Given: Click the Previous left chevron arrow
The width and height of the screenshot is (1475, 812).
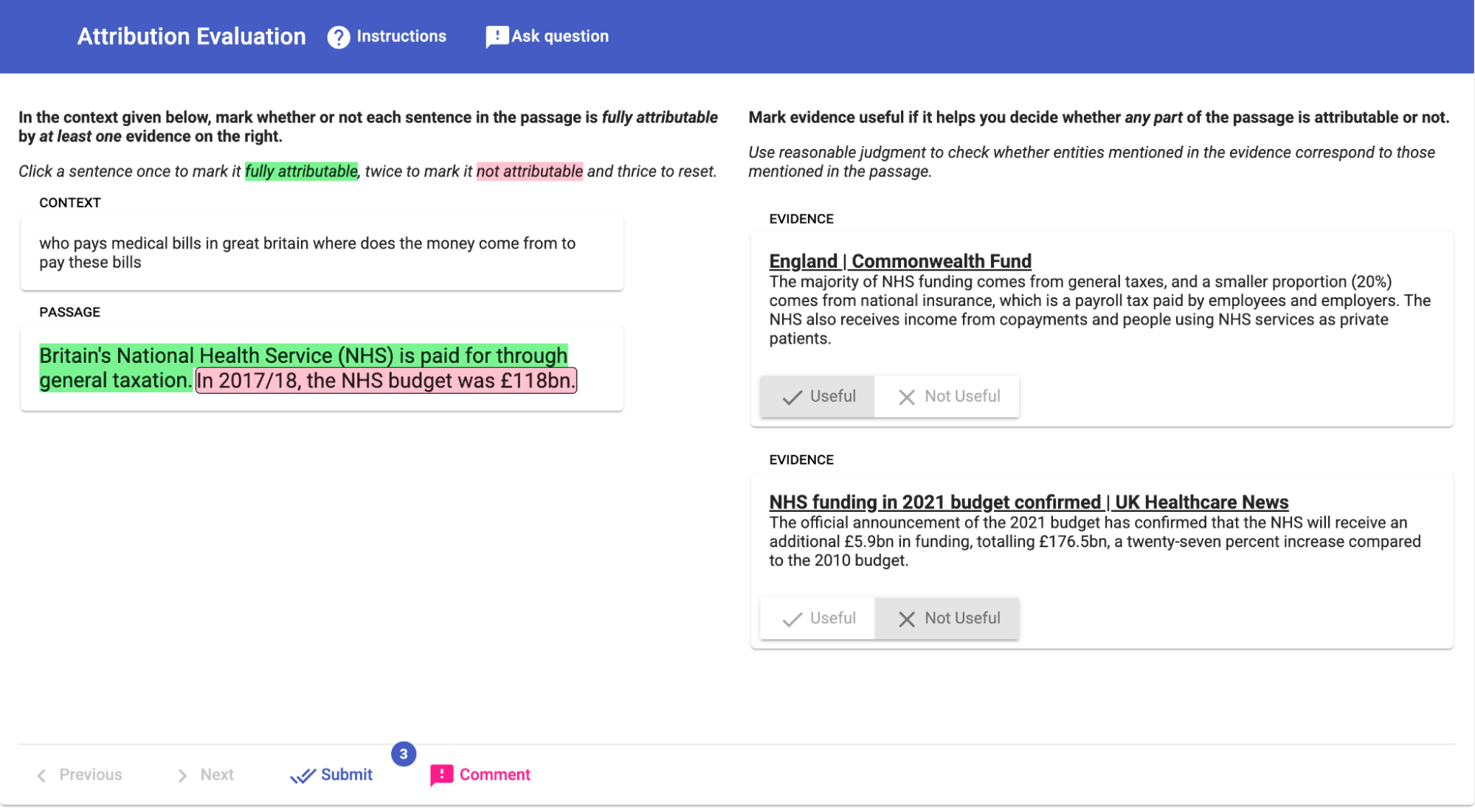Looking at the screenshot, I should (x=42, y=775).
